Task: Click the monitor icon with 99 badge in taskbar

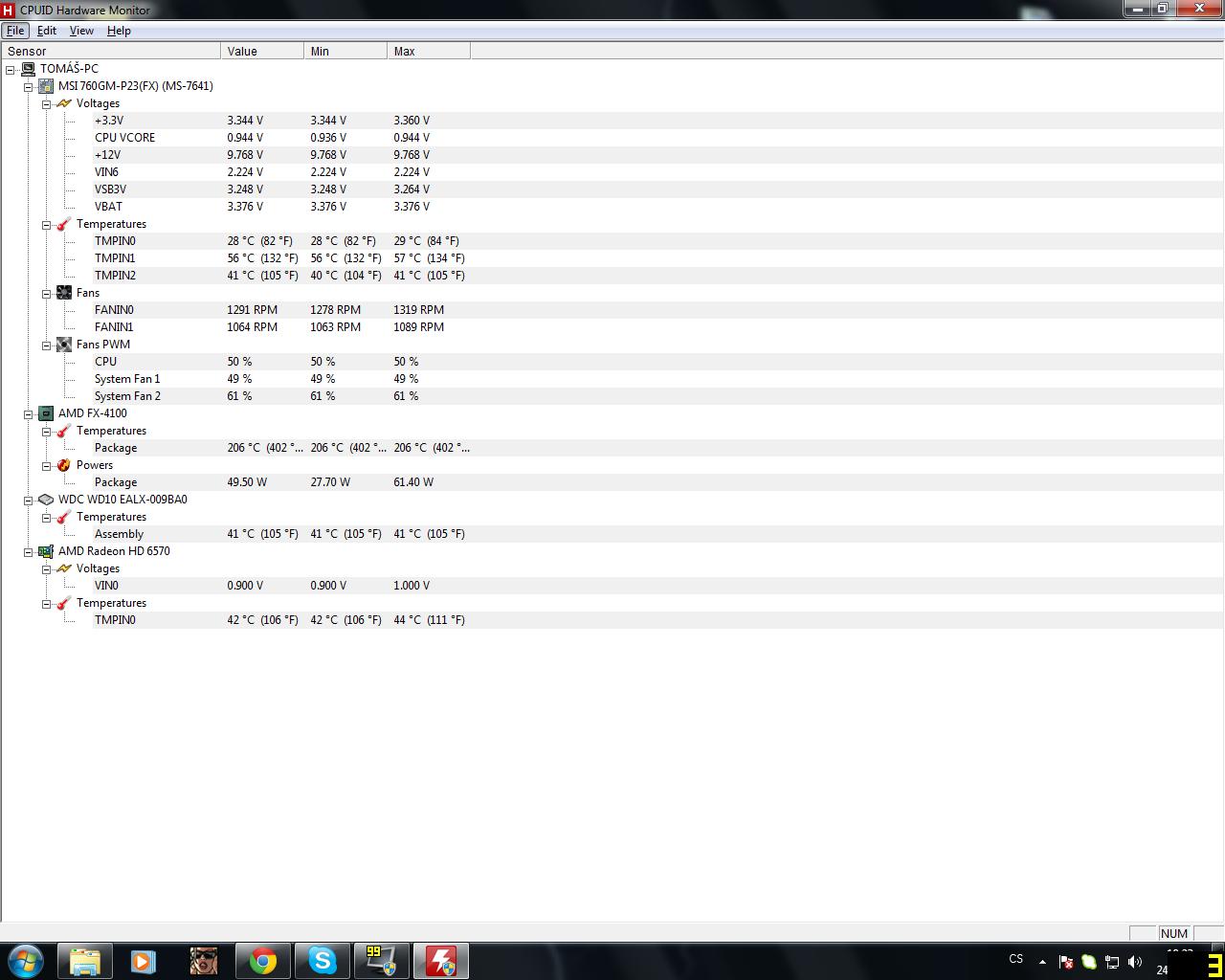Action: coord(382,961)
